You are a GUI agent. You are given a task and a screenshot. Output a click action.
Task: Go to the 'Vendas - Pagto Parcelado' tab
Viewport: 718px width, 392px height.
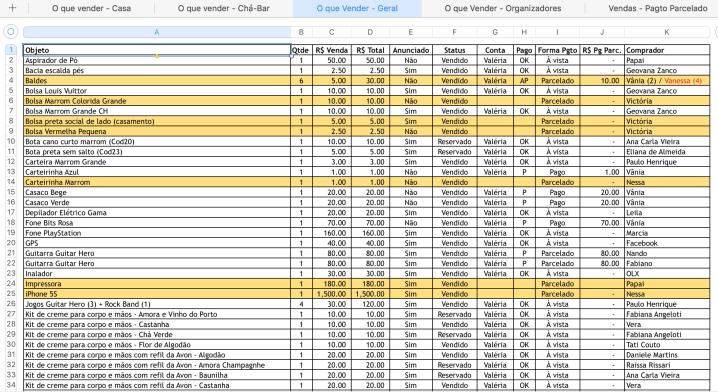[658, 8]
